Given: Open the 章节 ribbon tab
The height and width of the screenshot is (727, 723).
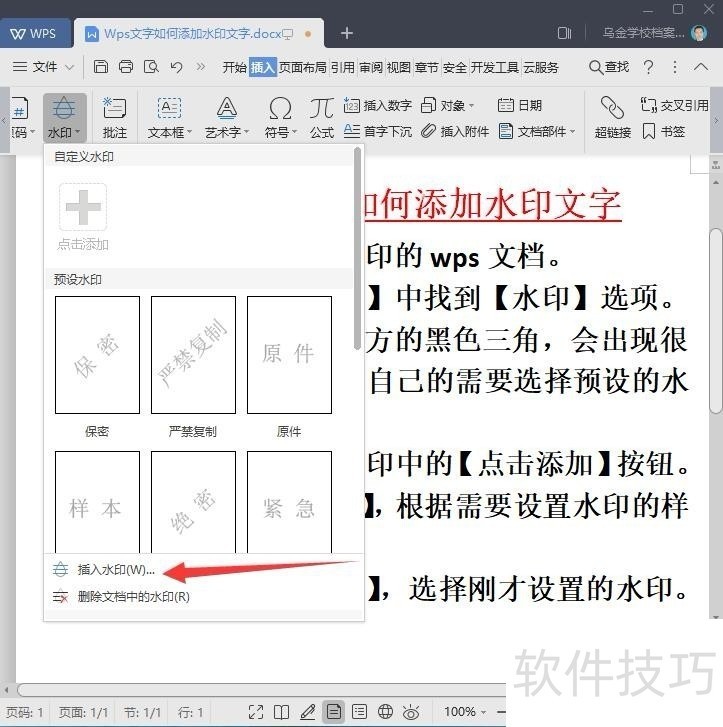Looking at the screenshot, I should (x=426, y=68).
